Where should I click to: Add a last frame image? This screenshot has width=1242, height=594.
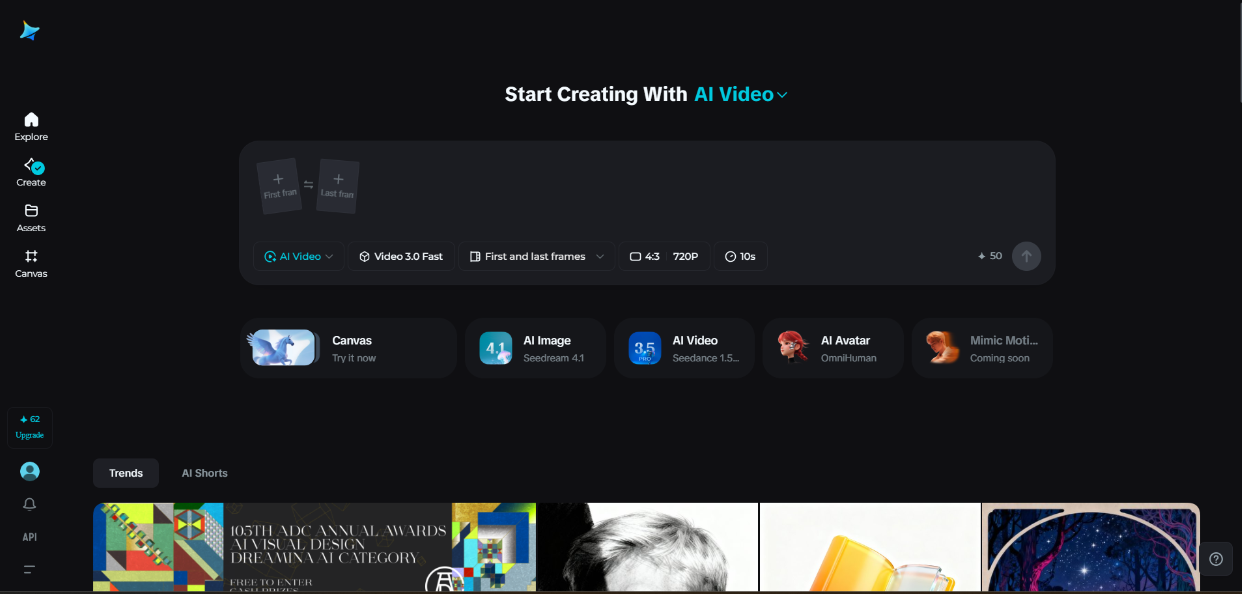pyautogui.click(x=338, y=186)
